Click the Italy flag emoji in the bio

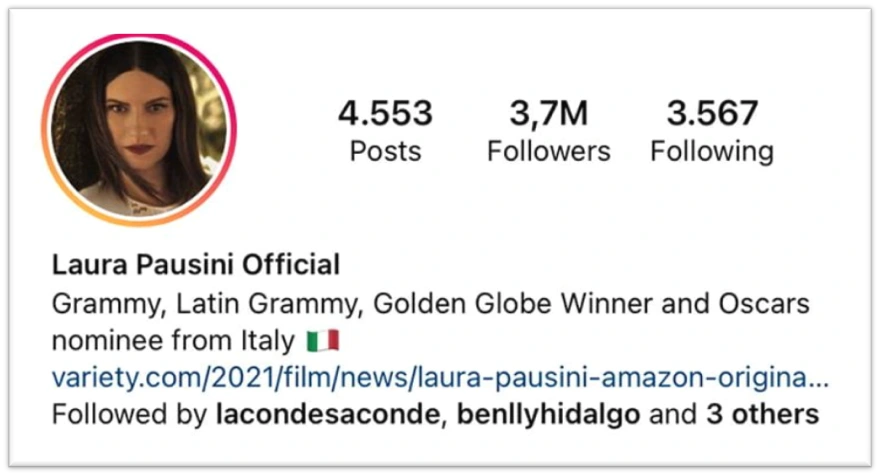(323, 341)
